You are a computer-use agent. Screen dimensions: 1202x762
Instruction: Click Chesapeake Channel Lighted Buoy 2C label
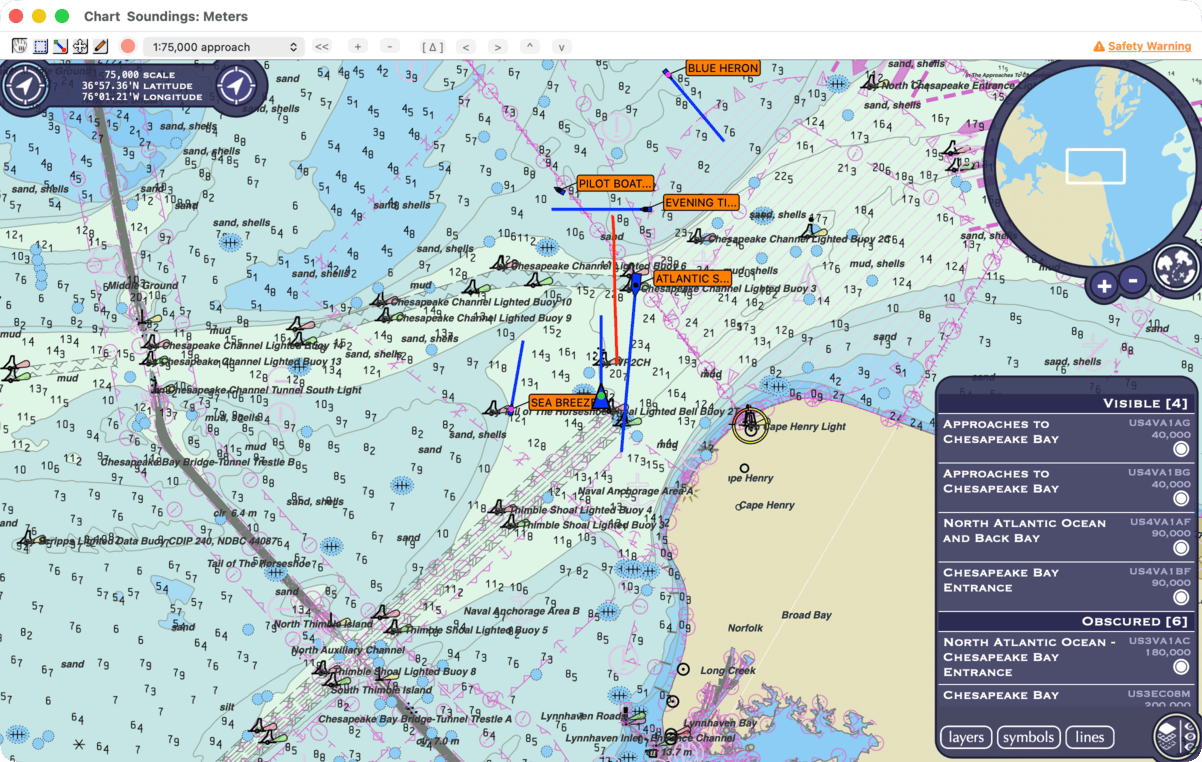point(799,240)
